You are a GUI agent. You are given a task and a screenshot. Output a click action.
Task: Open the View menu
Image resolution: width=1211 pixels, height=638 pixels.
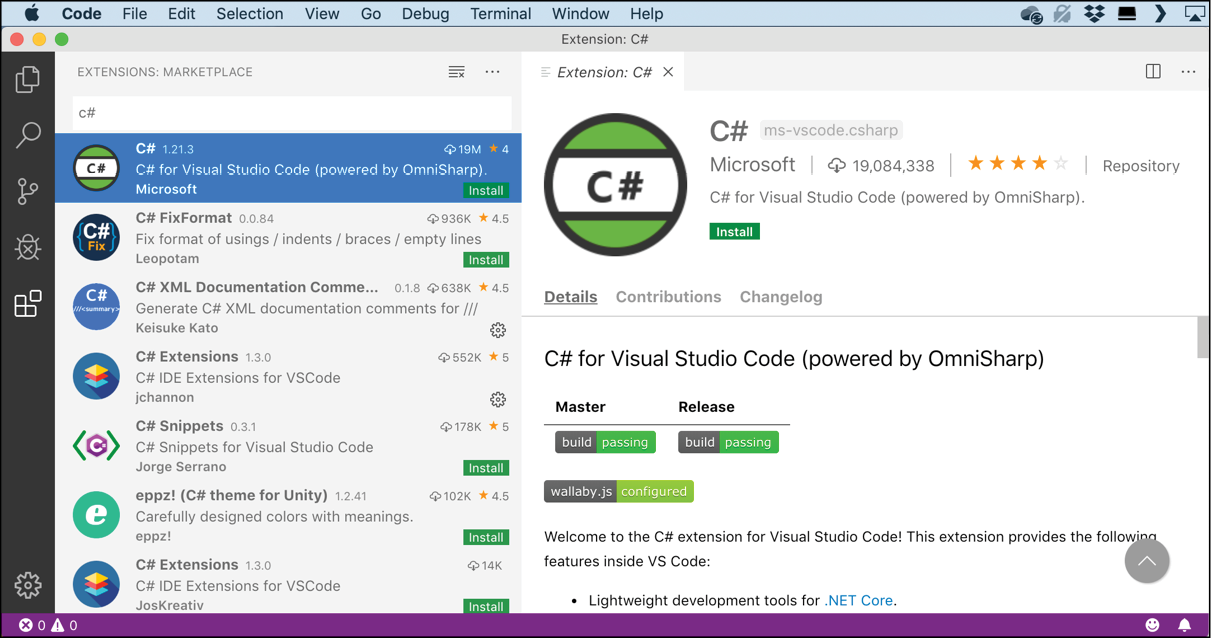(x=322, y=14)
